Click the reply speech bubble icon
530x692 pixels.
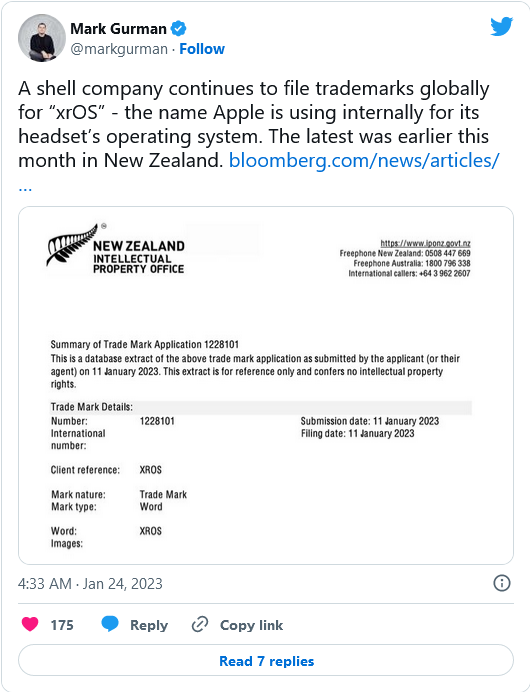coord(110,624)
